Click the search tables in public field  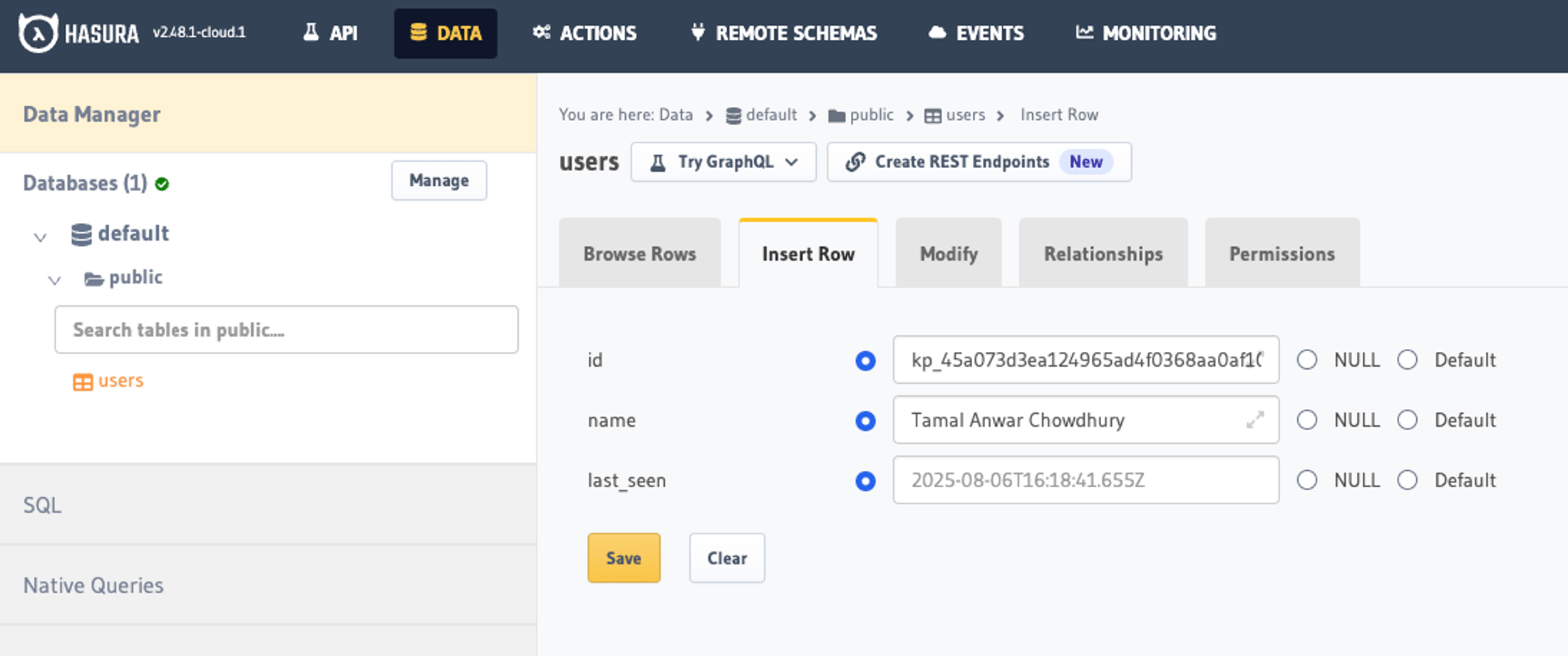coord(287,329)
